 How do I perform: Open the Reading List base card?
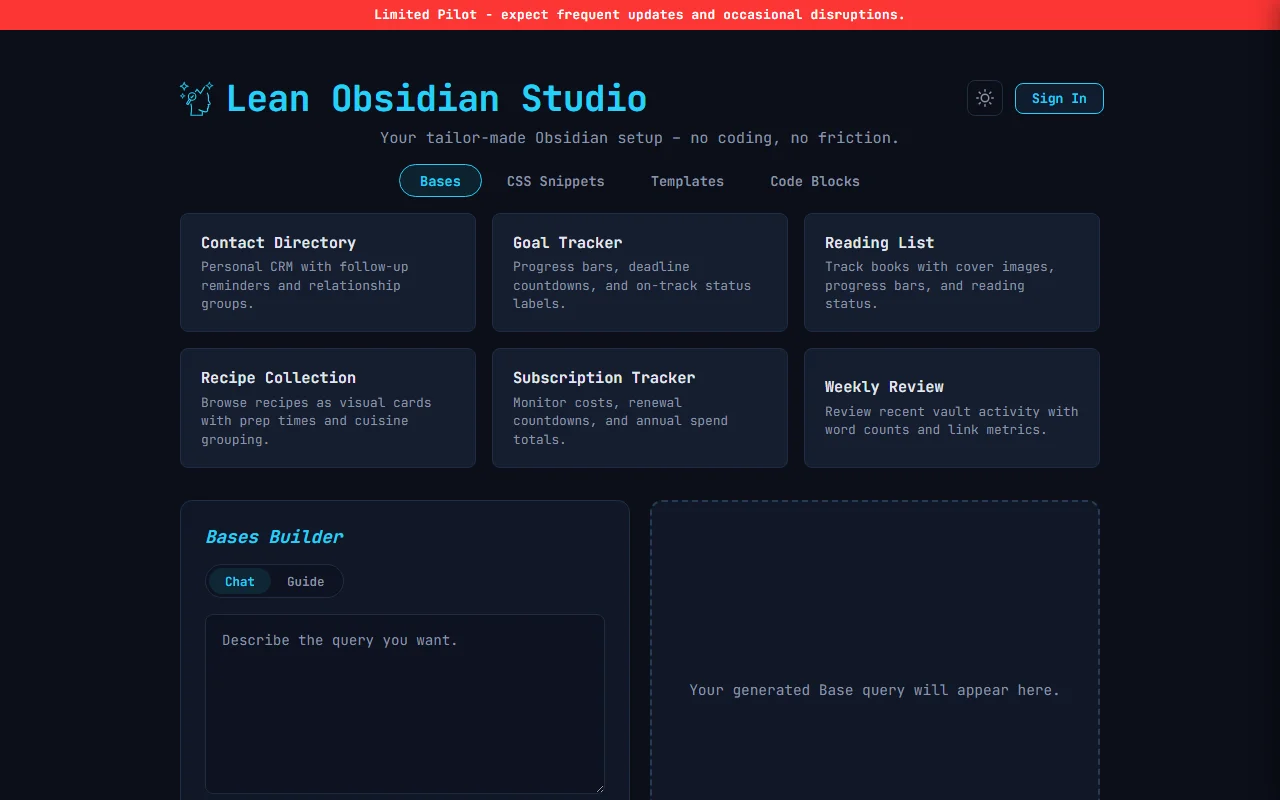951,272
